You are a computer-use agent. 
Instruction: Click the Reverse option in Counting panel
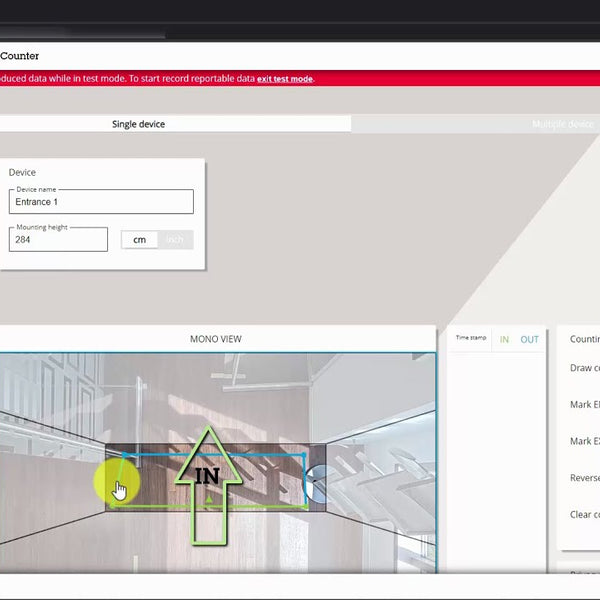point(584,478)
